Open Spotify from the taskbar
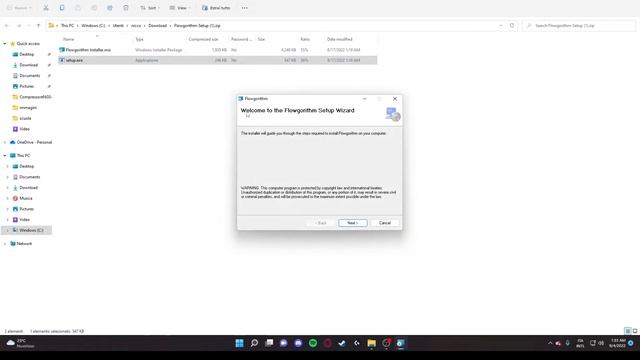 (313, 343)
